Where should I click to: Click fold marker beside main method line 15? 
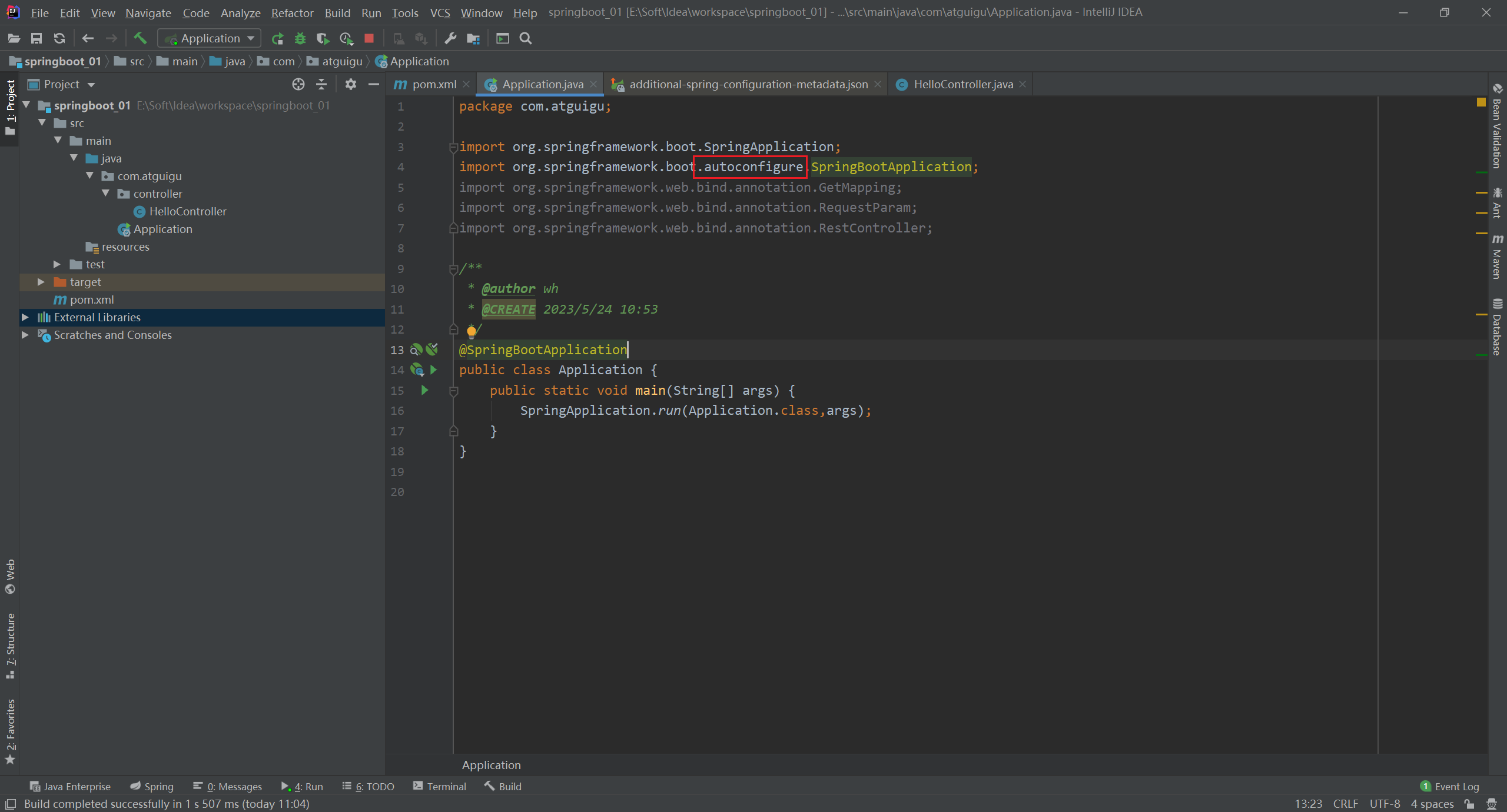[453, 391]
